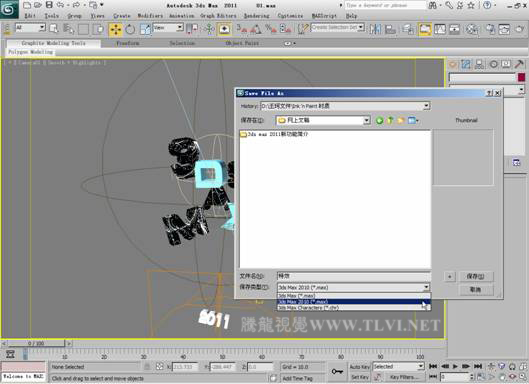
Task: Open the Motion command panel tab
Action: click(494, 64)
